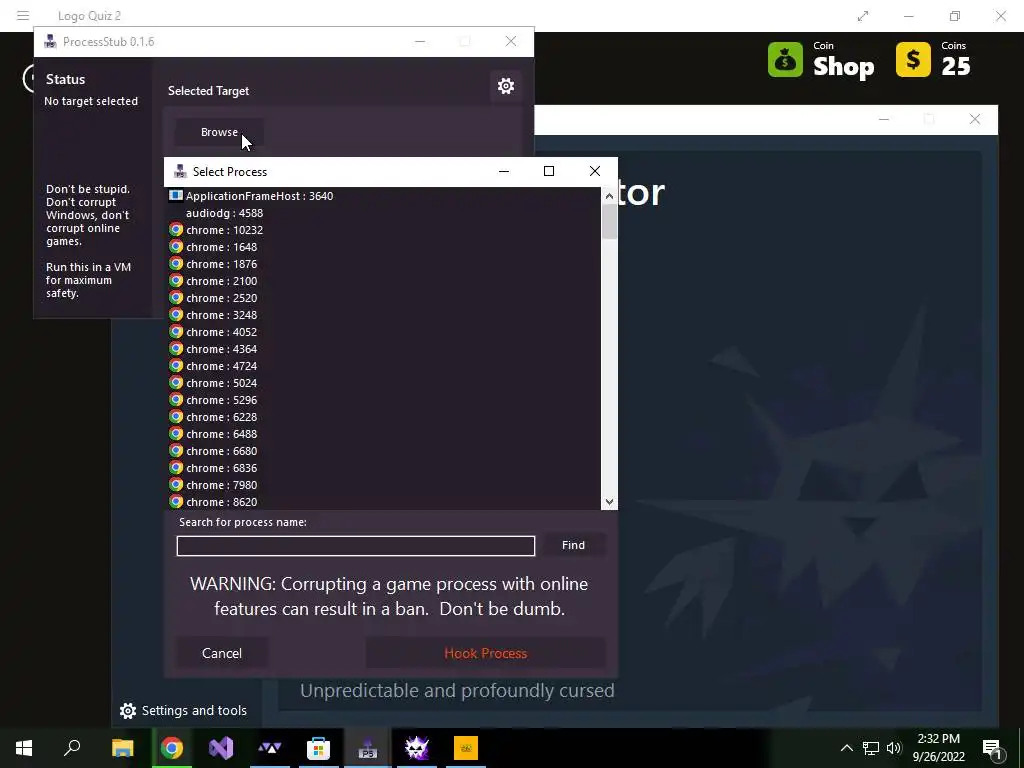This screenshot has height=768, width=1024.
Task: Select chrome : 6228 process
Action: pyautogui.click(x=384, y=417)
